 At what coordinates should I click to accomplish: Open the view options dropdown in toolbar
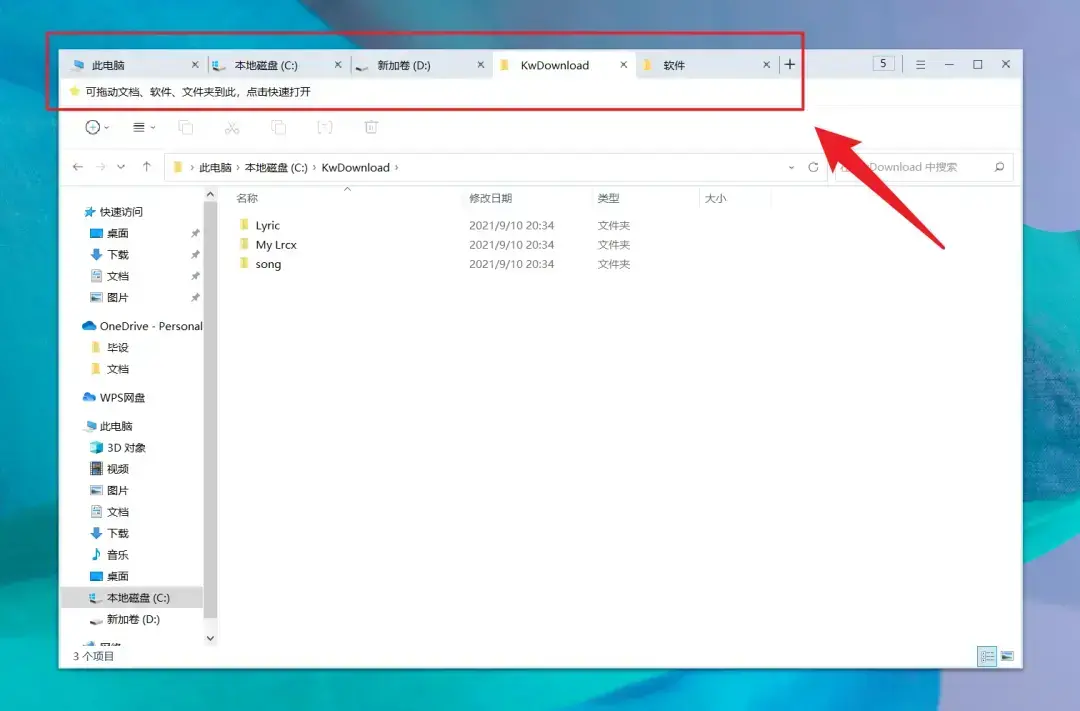click(x=144, y=127)
